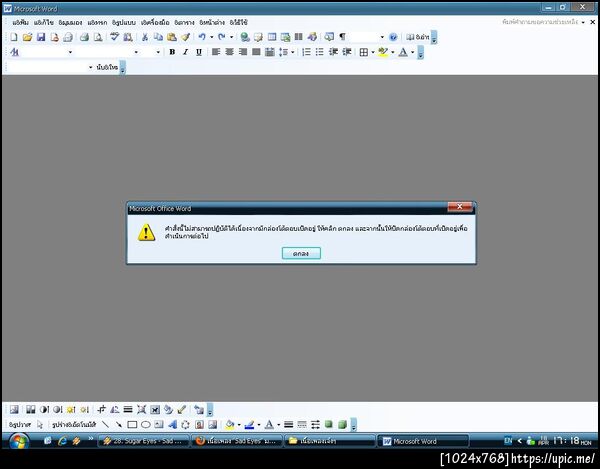Open the Font Size dropdown
The width and height of the screenshot is (600, 469).
click(x=158, y=52)
